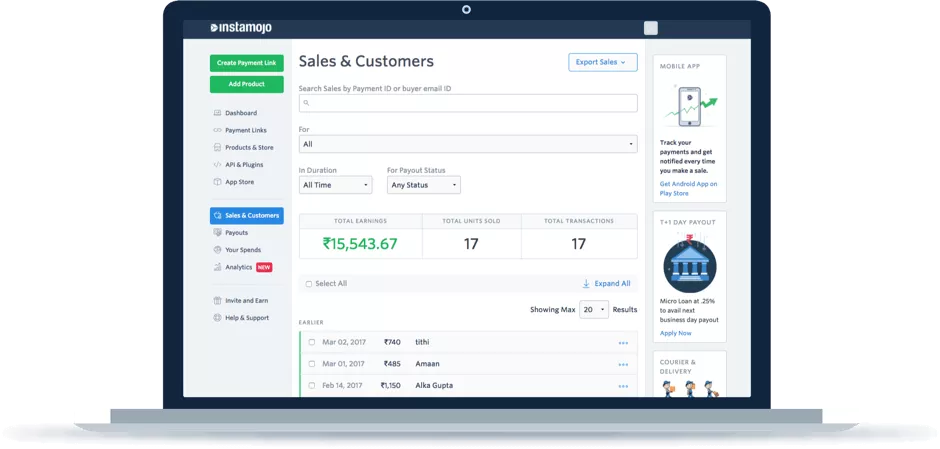Click the buyer name tithi
The height and width of the screenshot is (449, 940).
422,342
